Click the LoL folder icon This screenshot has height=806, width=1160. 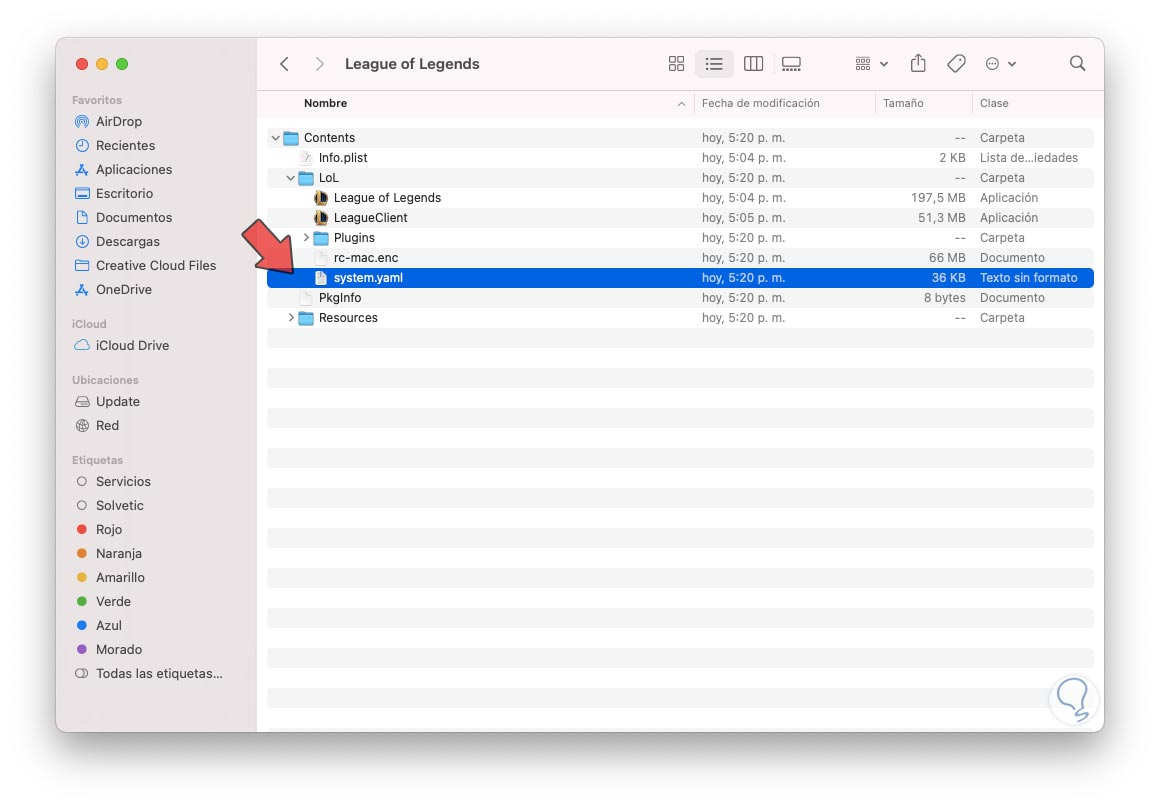coord(306,178)
